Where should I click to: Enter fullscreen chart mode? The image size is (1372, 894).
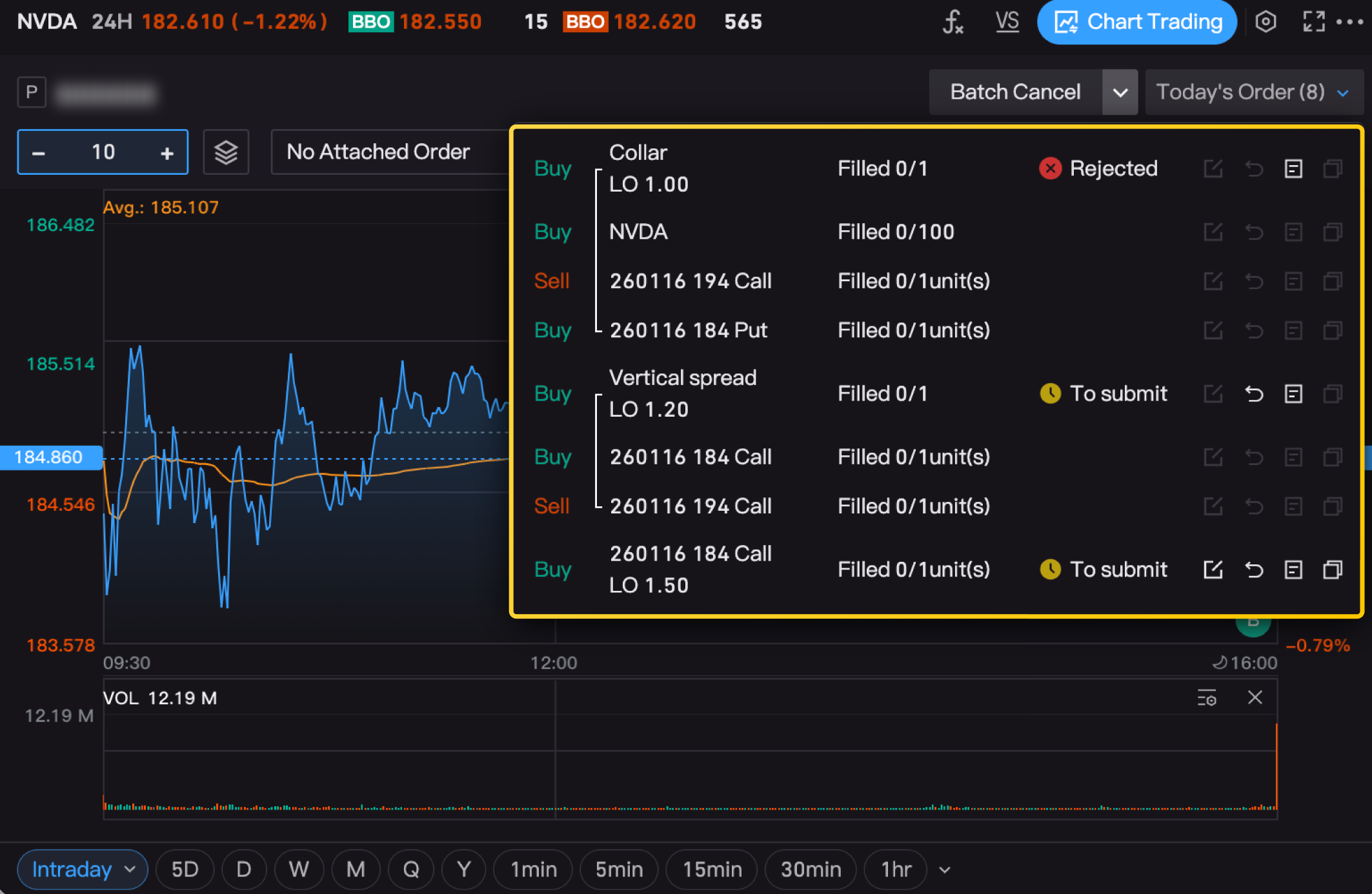pos(1313,22)
